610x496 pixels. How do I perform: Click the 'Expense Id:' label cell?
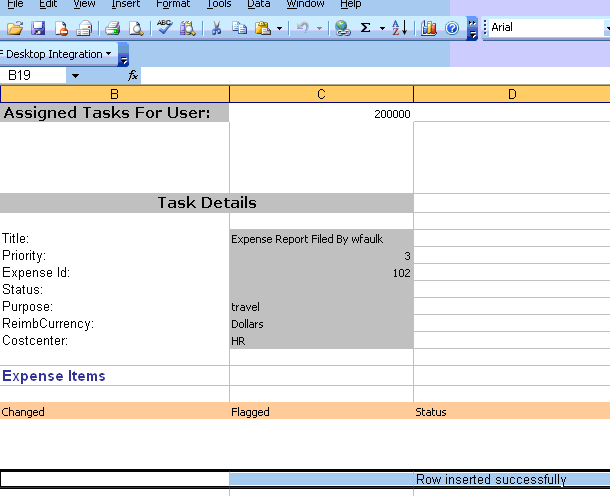coord(114,272)
